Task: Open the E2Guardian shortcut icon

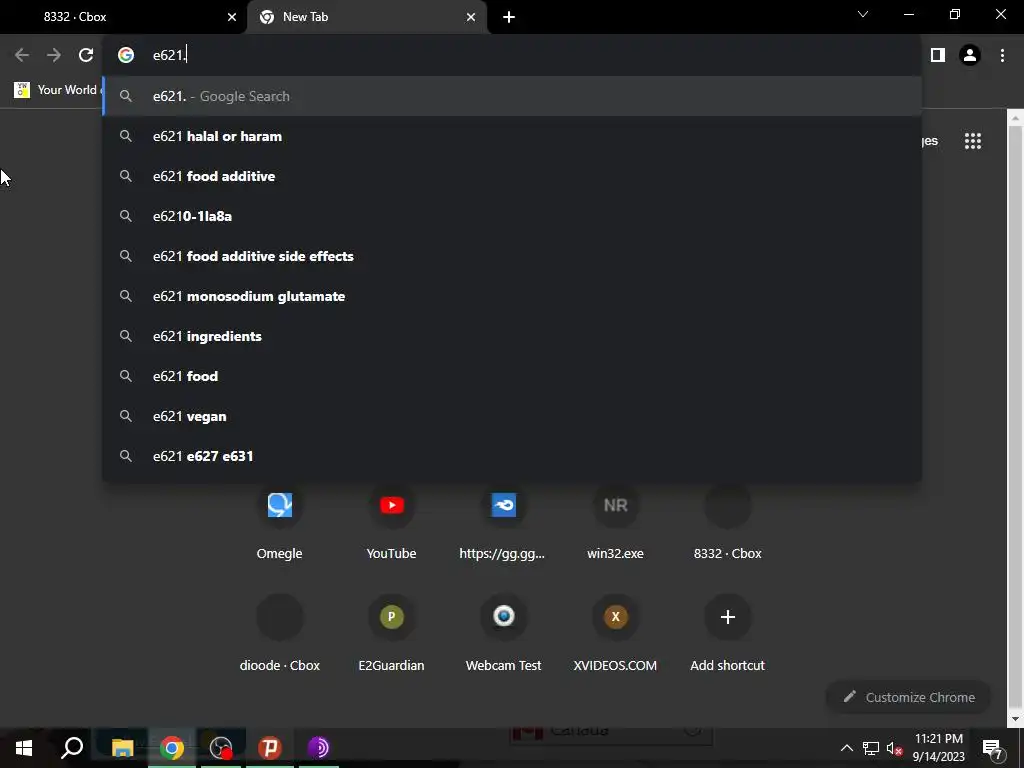Action: [391, 616]
